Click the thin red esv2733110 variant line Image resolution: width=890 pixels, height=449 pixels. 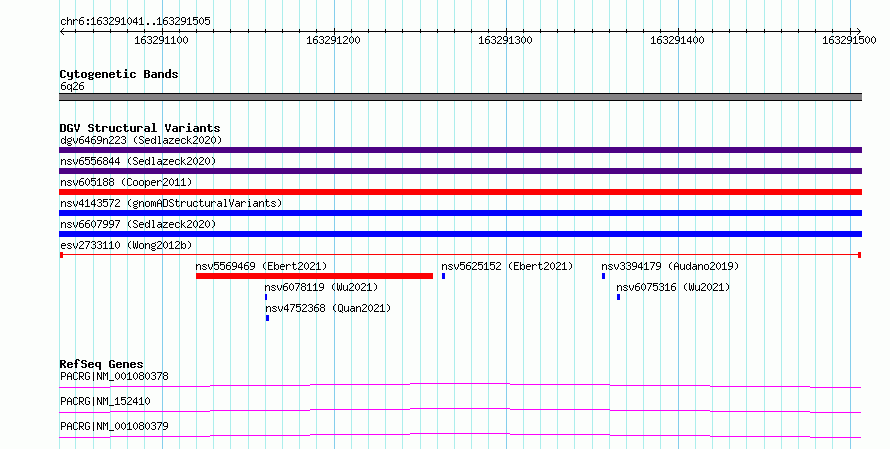point(460,255)
